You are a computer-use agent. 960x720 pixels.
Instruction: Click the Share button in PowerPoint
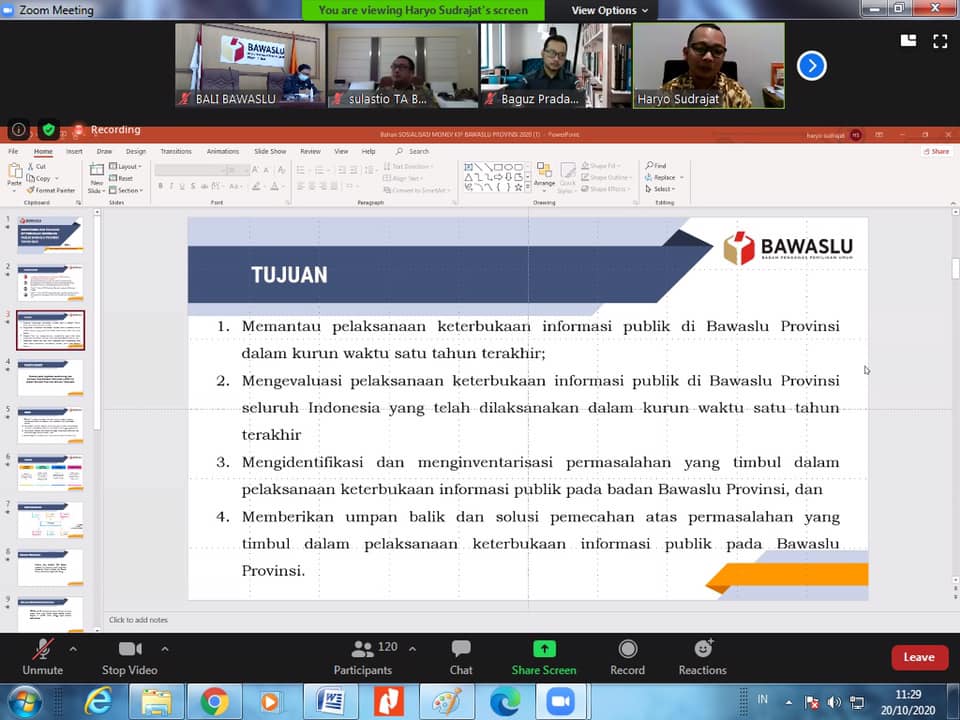click(x=937, y=151)
